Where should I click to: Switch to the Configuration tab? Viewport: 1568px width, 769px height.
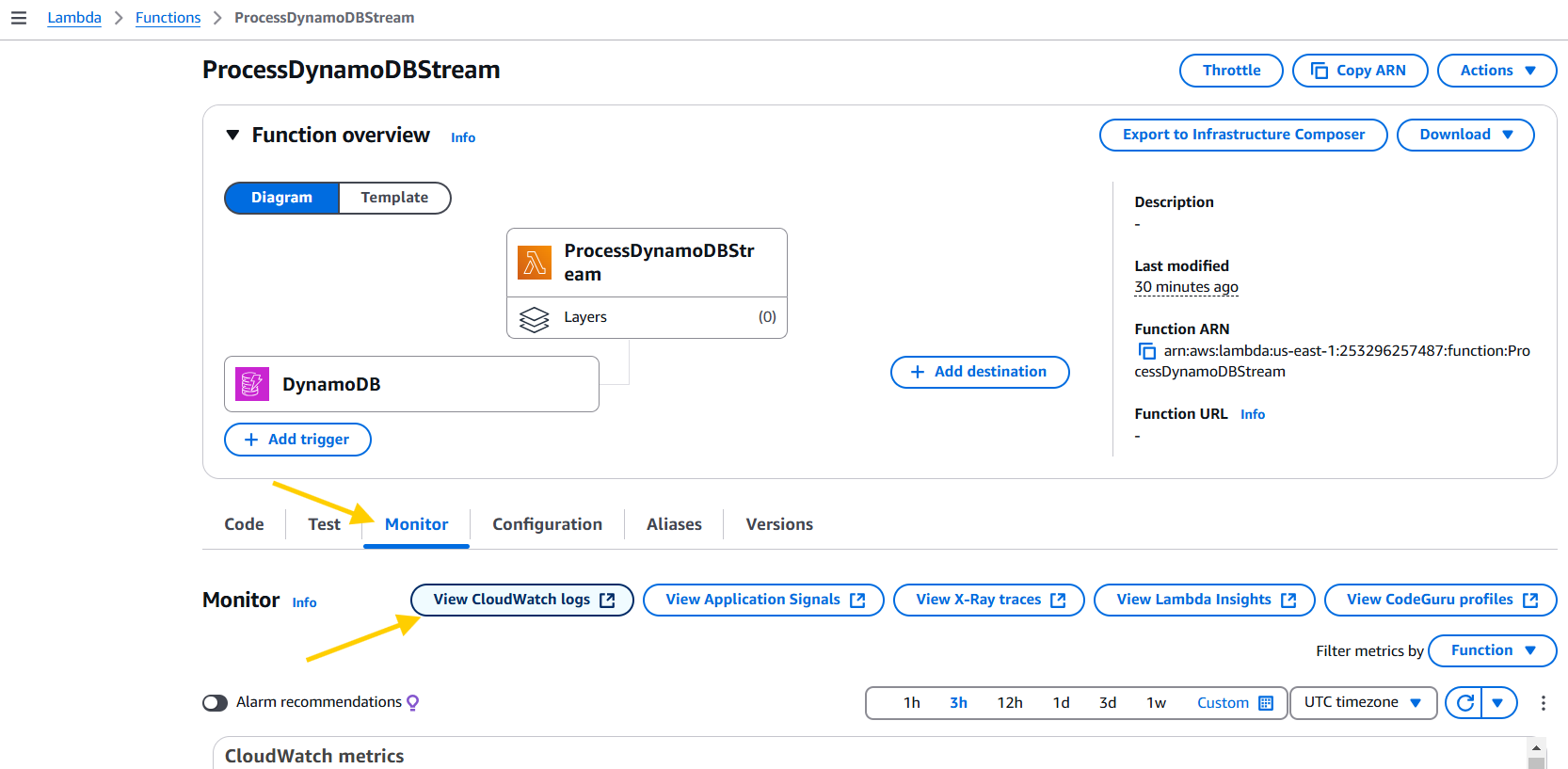point(547,524)
